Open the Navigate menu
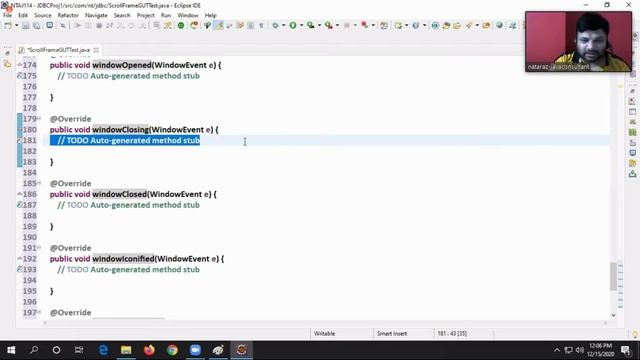 (x=96, y=15)
